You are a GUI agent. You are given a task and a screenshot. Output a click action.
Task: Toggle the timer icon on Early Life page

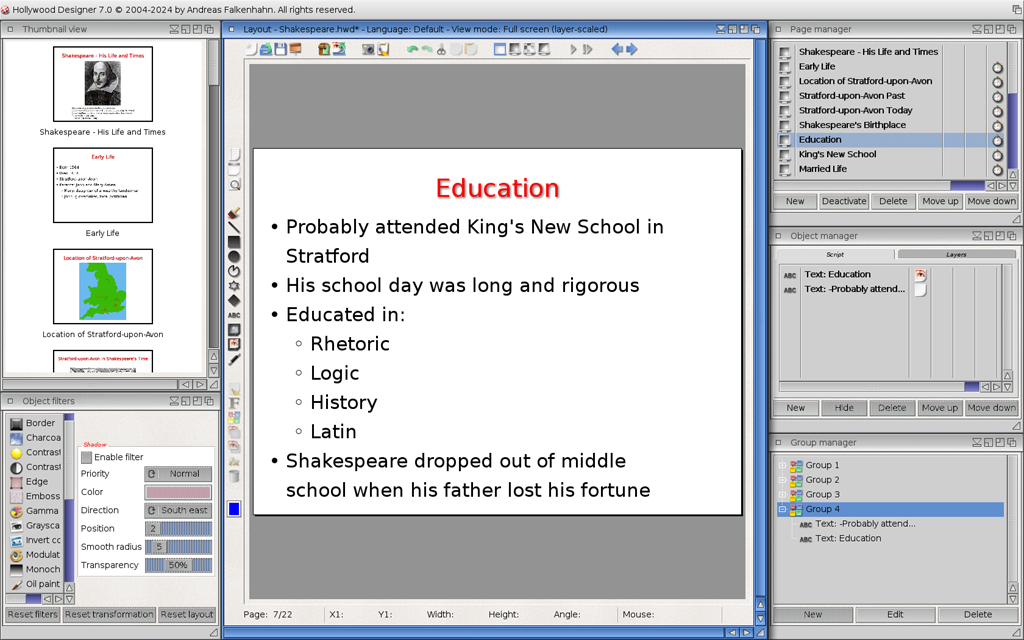[997, 67]
